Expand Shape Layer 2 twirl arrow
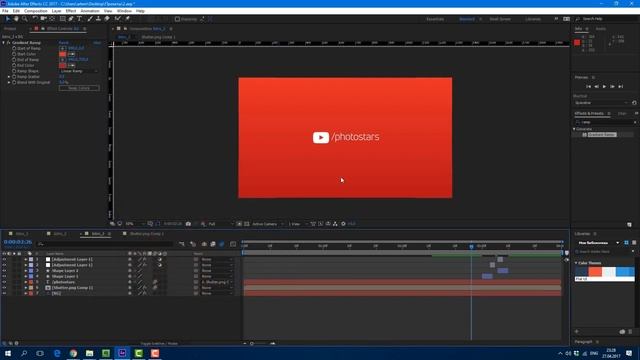640x360 pixels. coord(25,271)
